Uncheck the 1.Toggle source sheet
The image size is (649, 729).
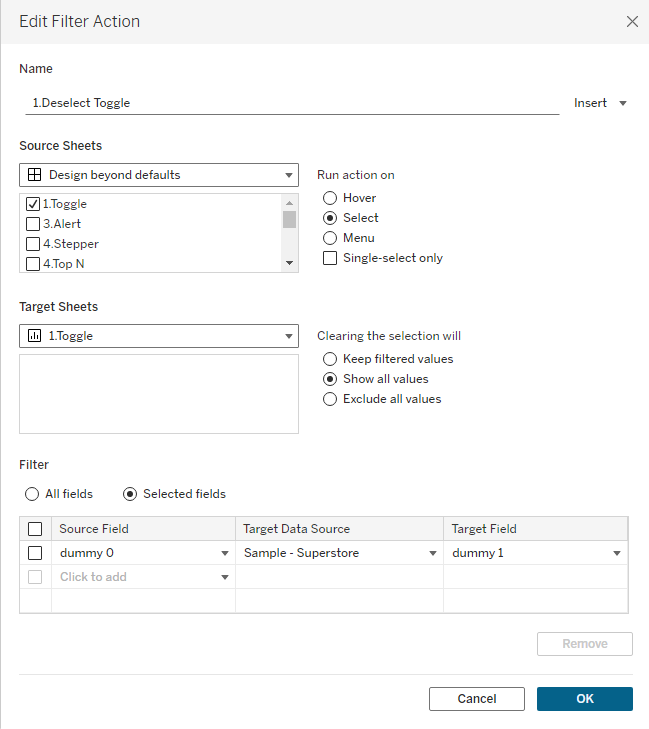pos(33,204)
